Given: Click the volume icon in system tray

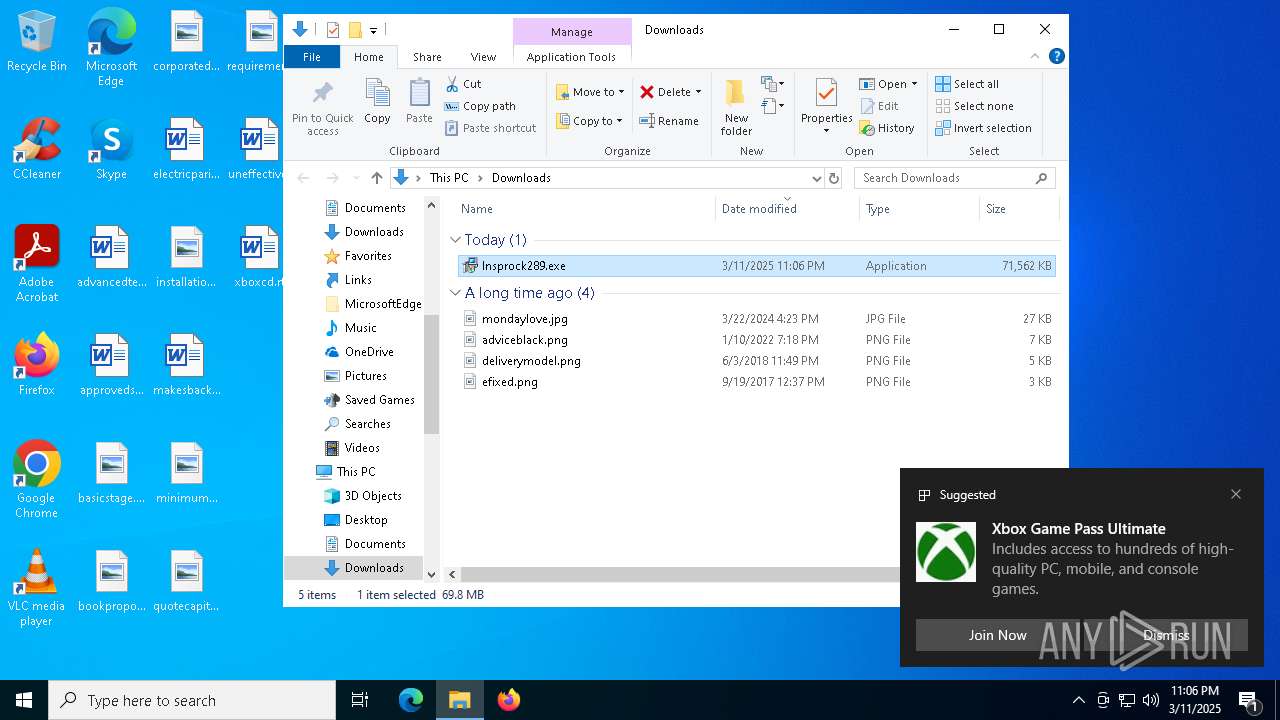Looking at the screenshot, I should [x=1151, y=700].
